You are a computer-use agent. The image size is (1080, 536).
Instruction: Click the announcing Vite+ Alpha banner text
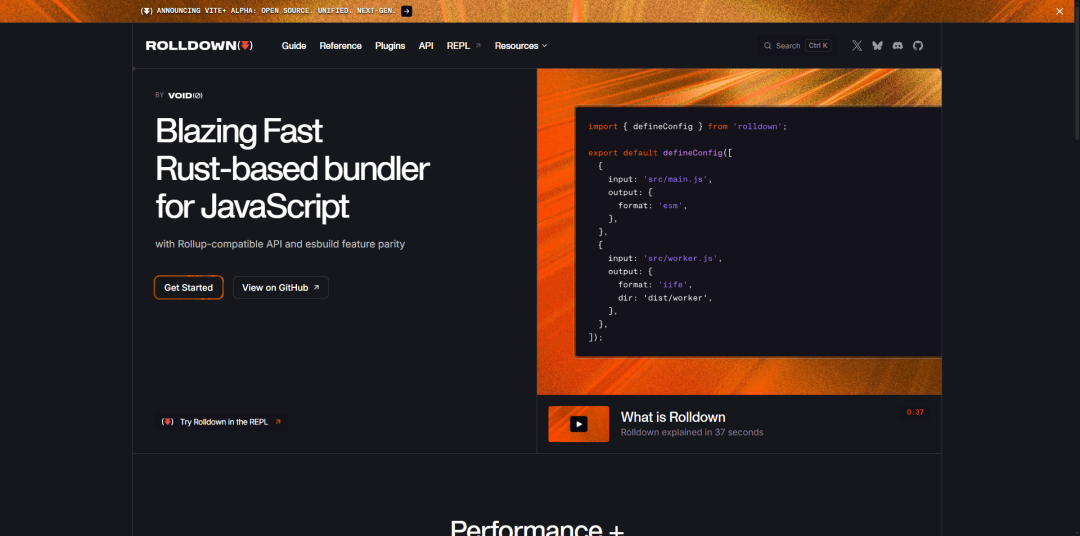coord(276,11)
